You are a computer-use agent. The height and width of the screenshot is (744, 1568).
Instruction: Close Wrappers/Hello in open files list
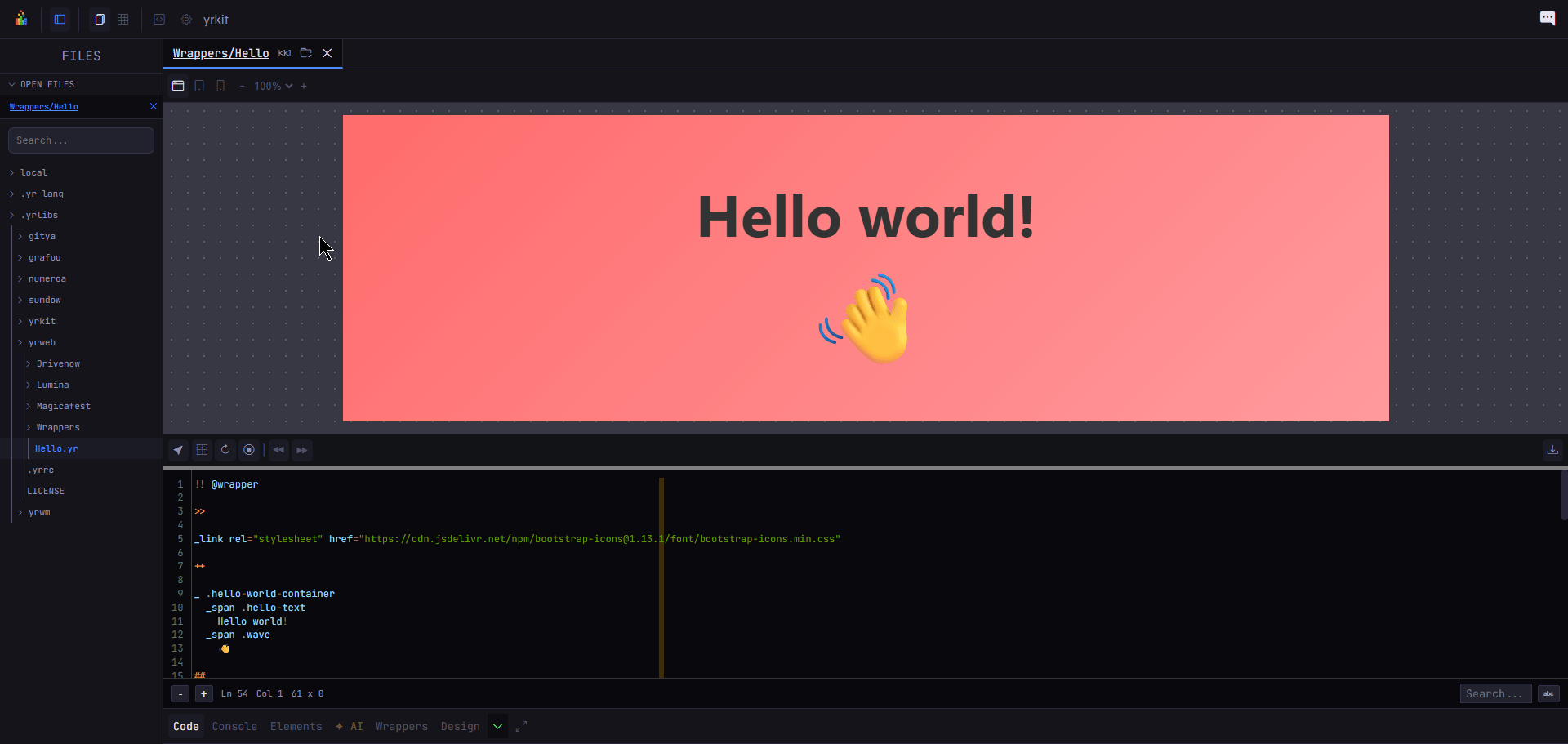tap(153, 106)
